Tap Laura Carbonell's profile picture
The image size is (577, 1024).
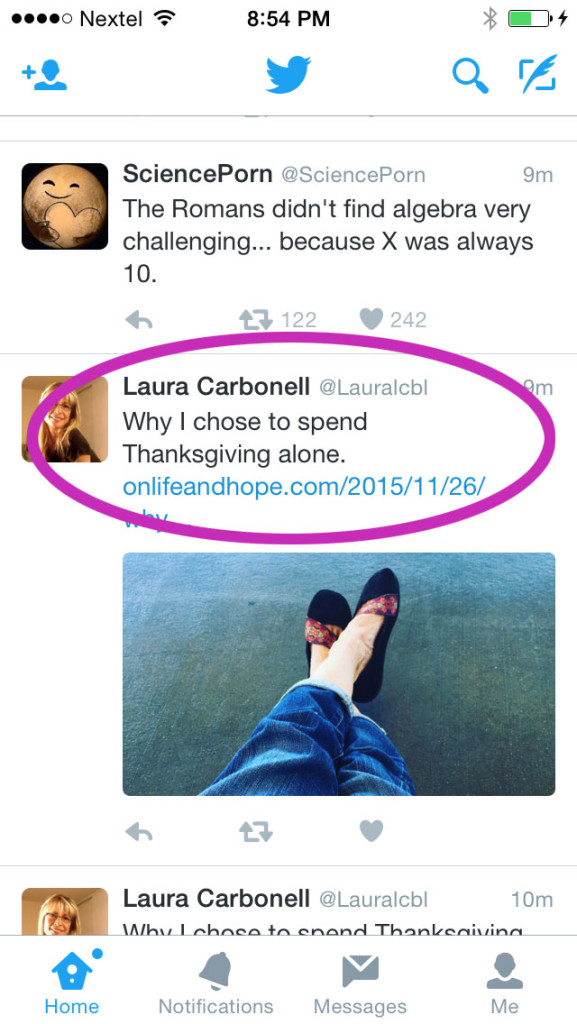pos(65,419)
